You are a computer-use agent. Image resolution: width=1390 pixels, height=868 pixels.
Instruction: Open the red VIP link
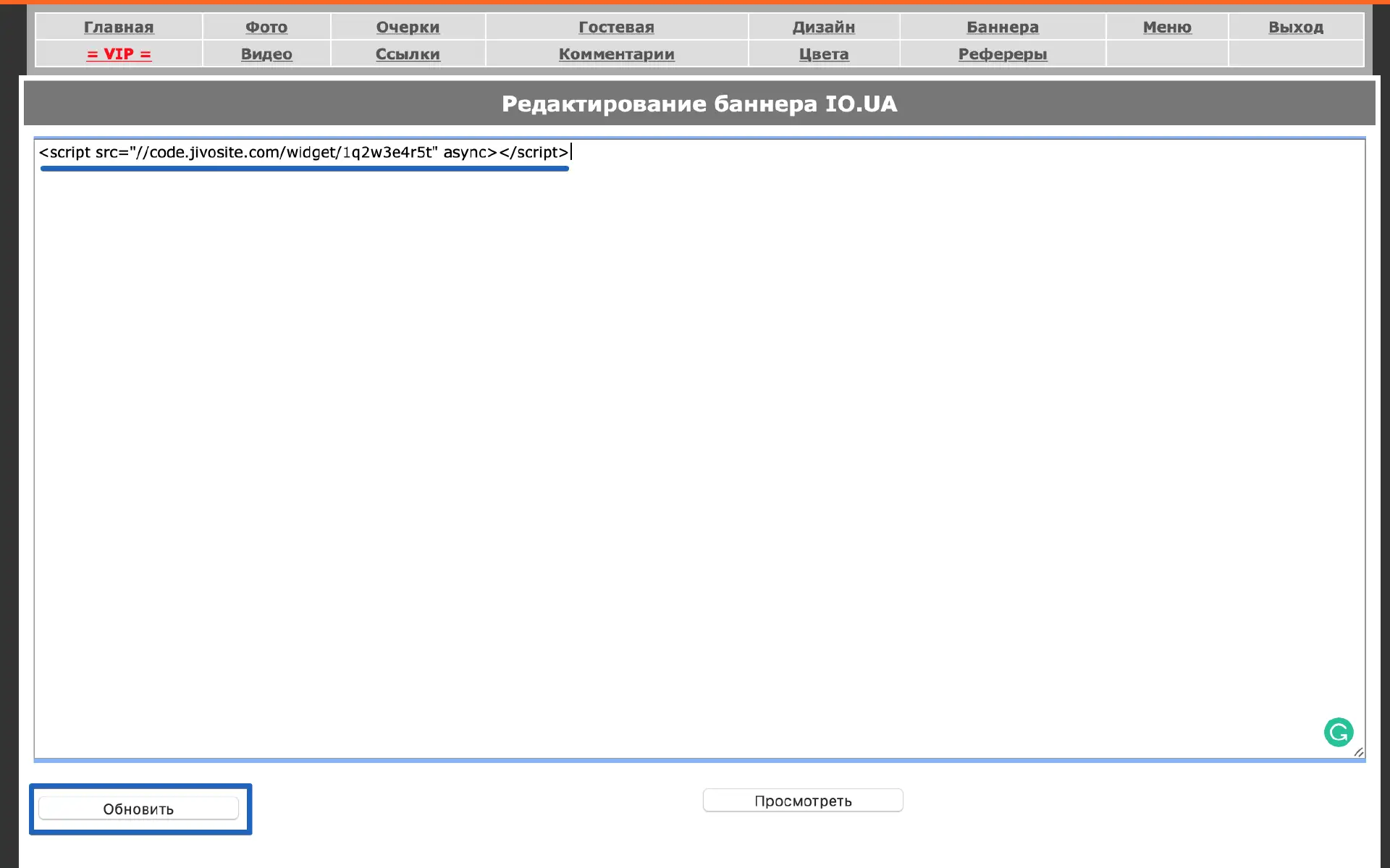point(119,54)
